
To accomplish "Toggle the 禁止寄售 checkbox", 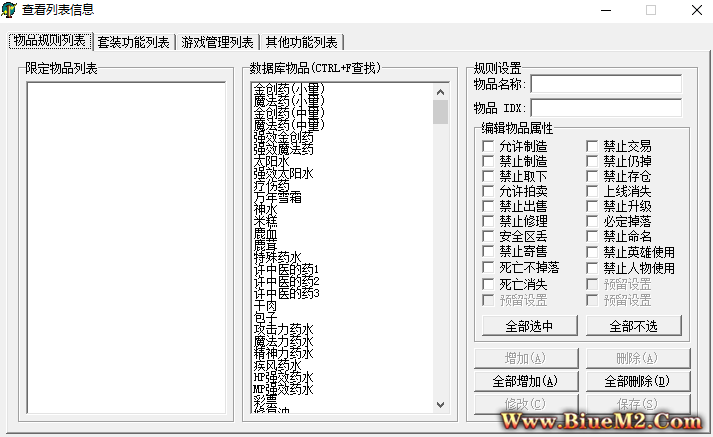I will coord(488,251).
